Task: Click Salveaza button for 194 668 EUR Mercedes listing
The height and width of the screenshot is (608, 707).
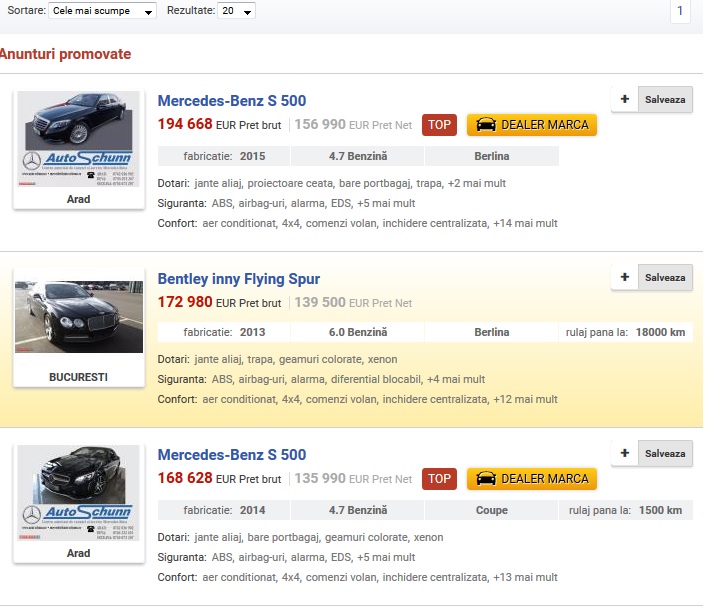Action: pyautogui.click(x=665, y=99)
